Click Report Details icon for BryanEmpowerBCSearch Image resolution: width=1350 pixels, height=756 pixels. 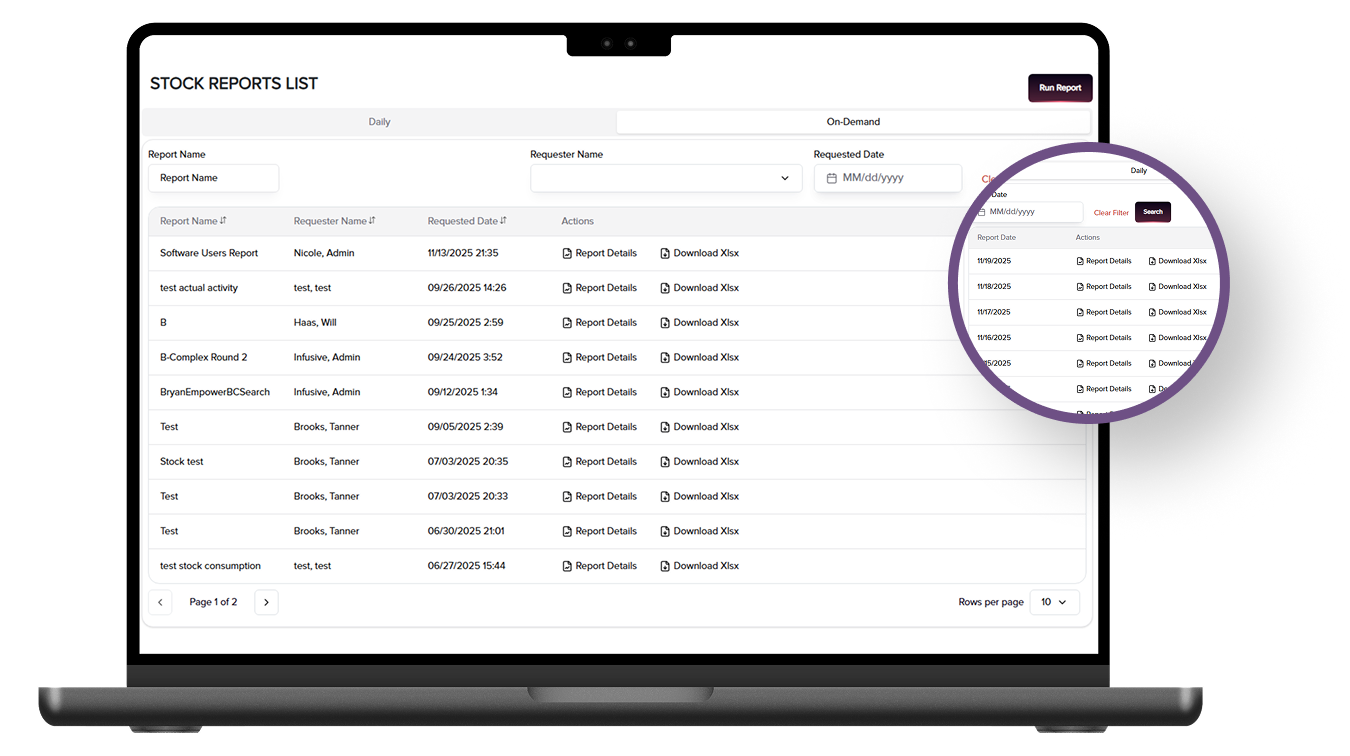[567, 392]
